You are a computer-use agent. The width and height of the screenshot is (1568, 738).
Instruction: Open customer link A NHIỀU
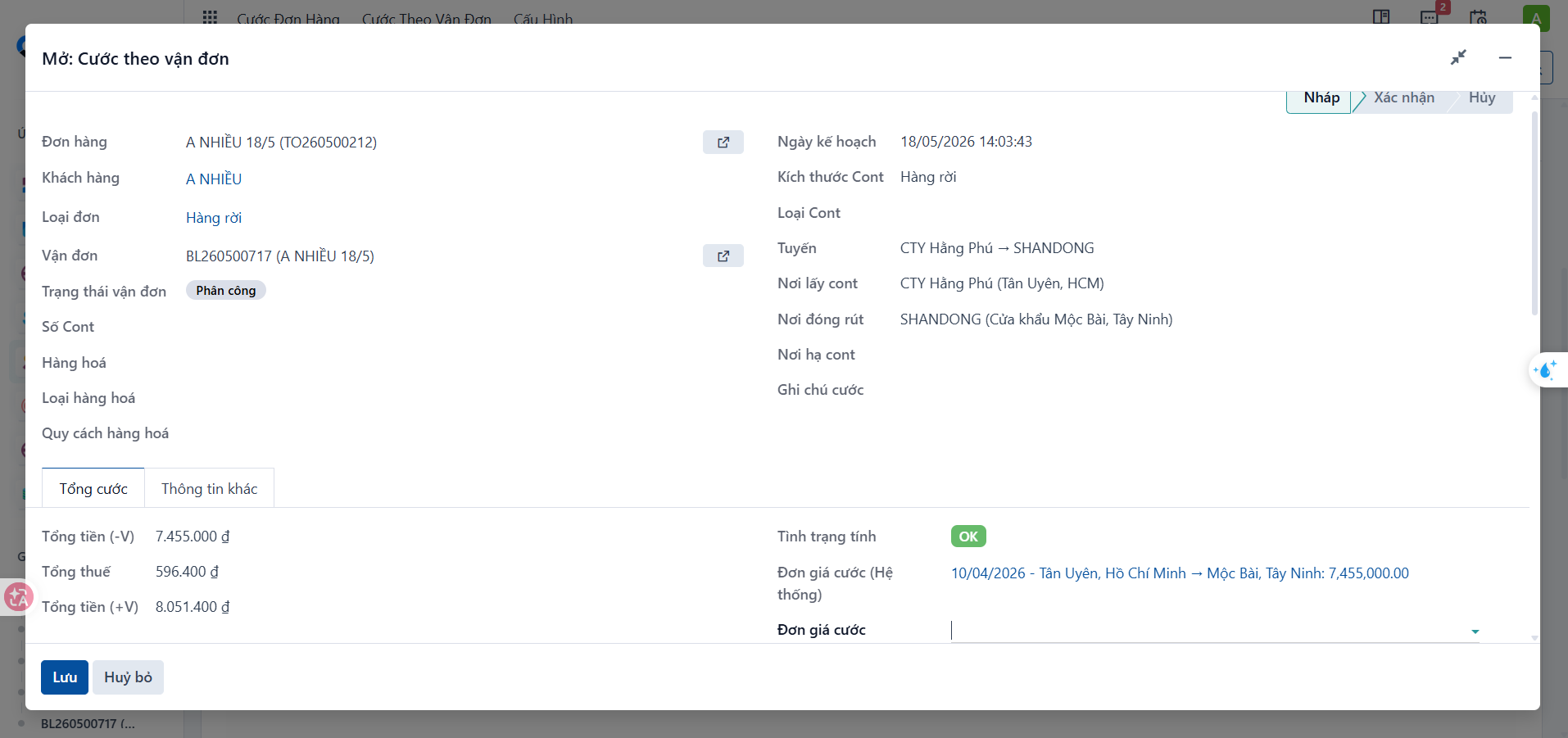tap(214, 179)
